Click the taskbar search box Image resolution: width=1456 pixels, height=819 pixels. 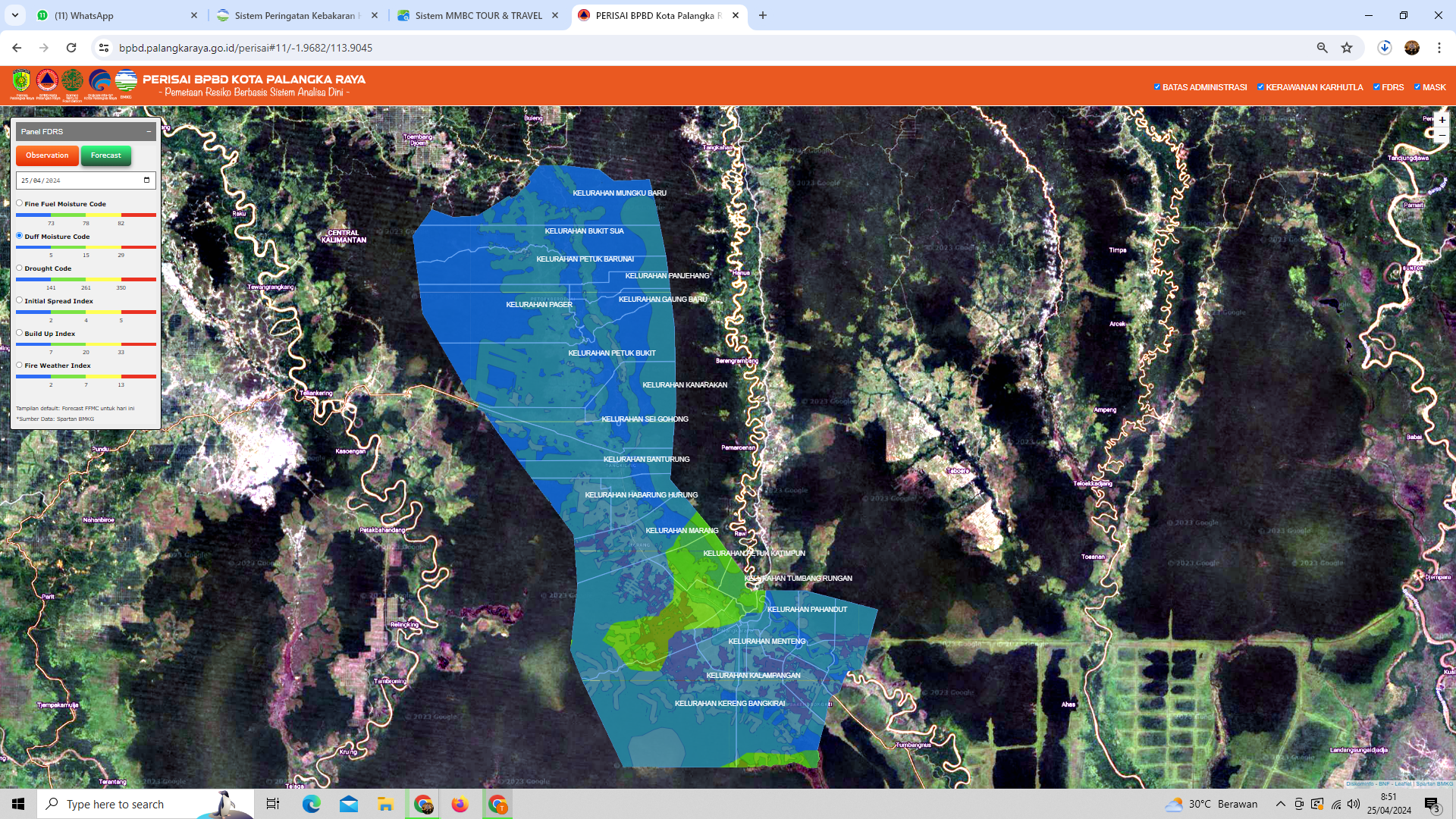tap(146, 804)
